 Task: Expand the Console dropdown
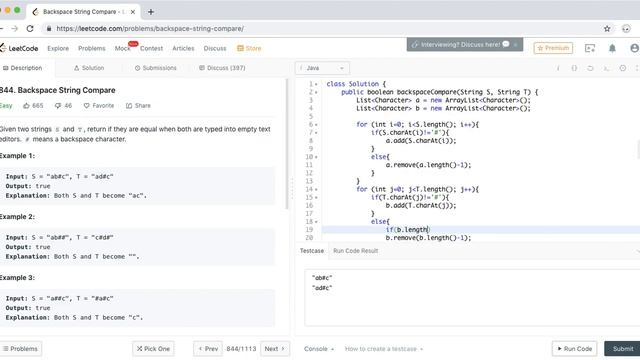(319, 349)
